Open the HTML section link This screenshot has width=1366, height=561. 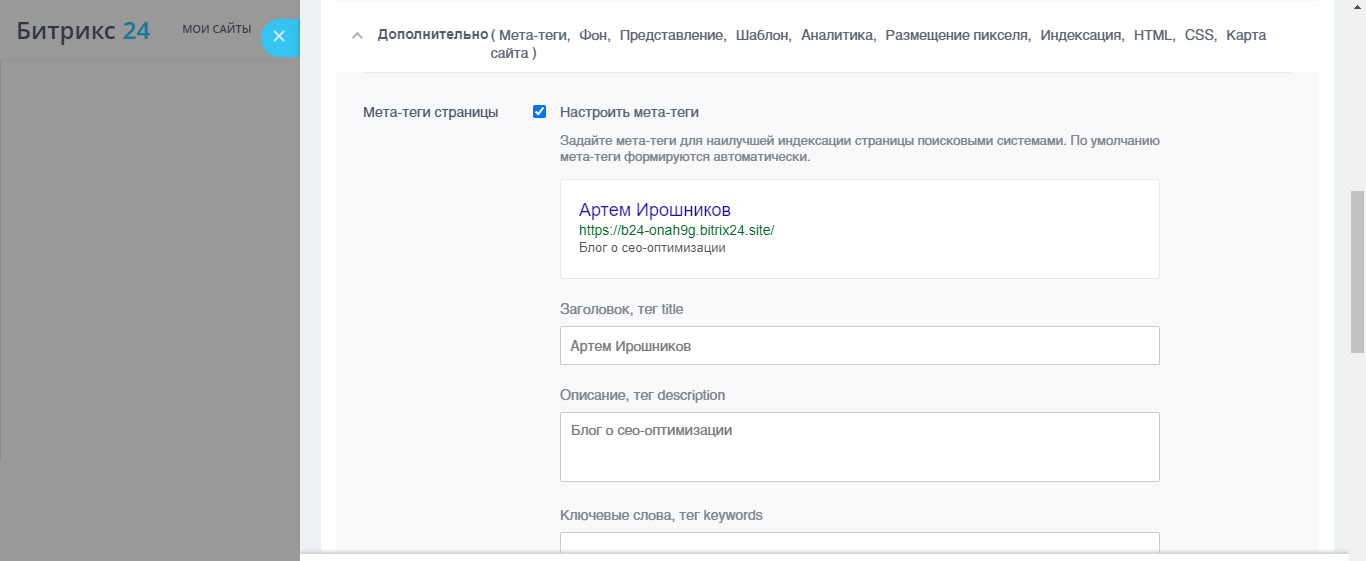coord(1153,35)
